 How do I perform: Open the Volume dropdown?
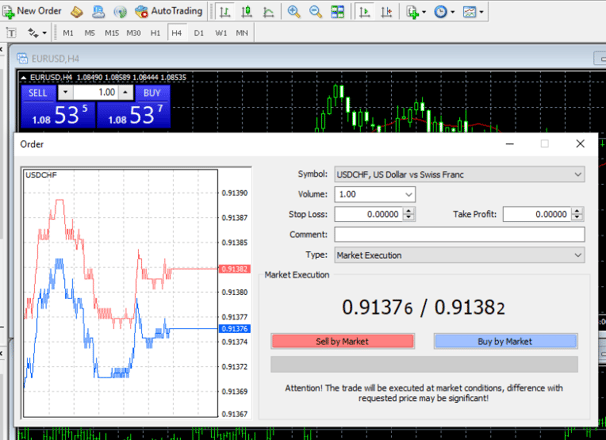[x=374, y=194]
